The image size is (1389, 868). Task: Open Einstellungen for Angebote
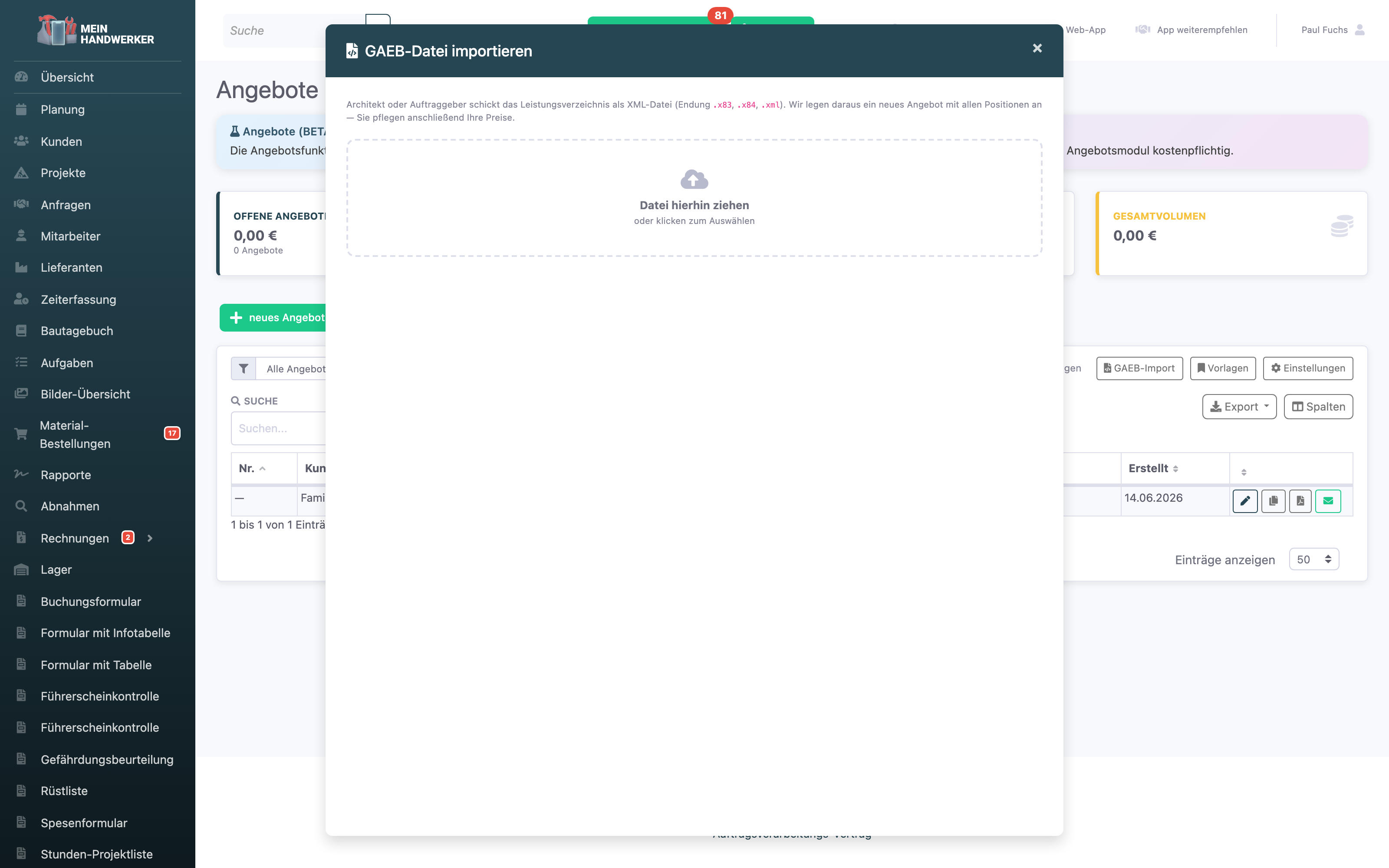point(1307,368)
